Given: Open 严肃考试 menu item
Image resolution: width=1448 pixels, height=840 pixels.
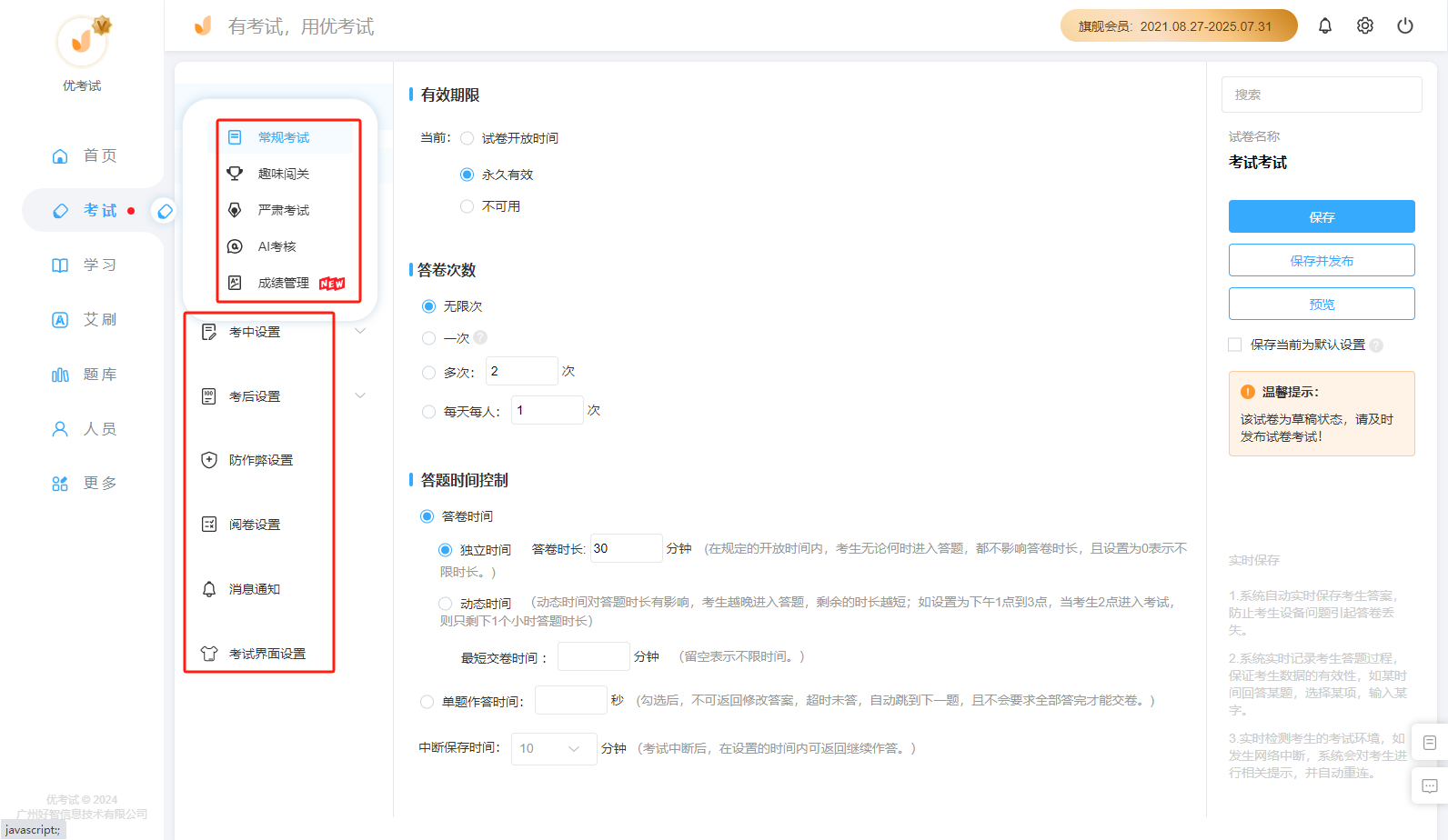Looking at the screenshot, I should pyautogui.click(x=284, y=210).
